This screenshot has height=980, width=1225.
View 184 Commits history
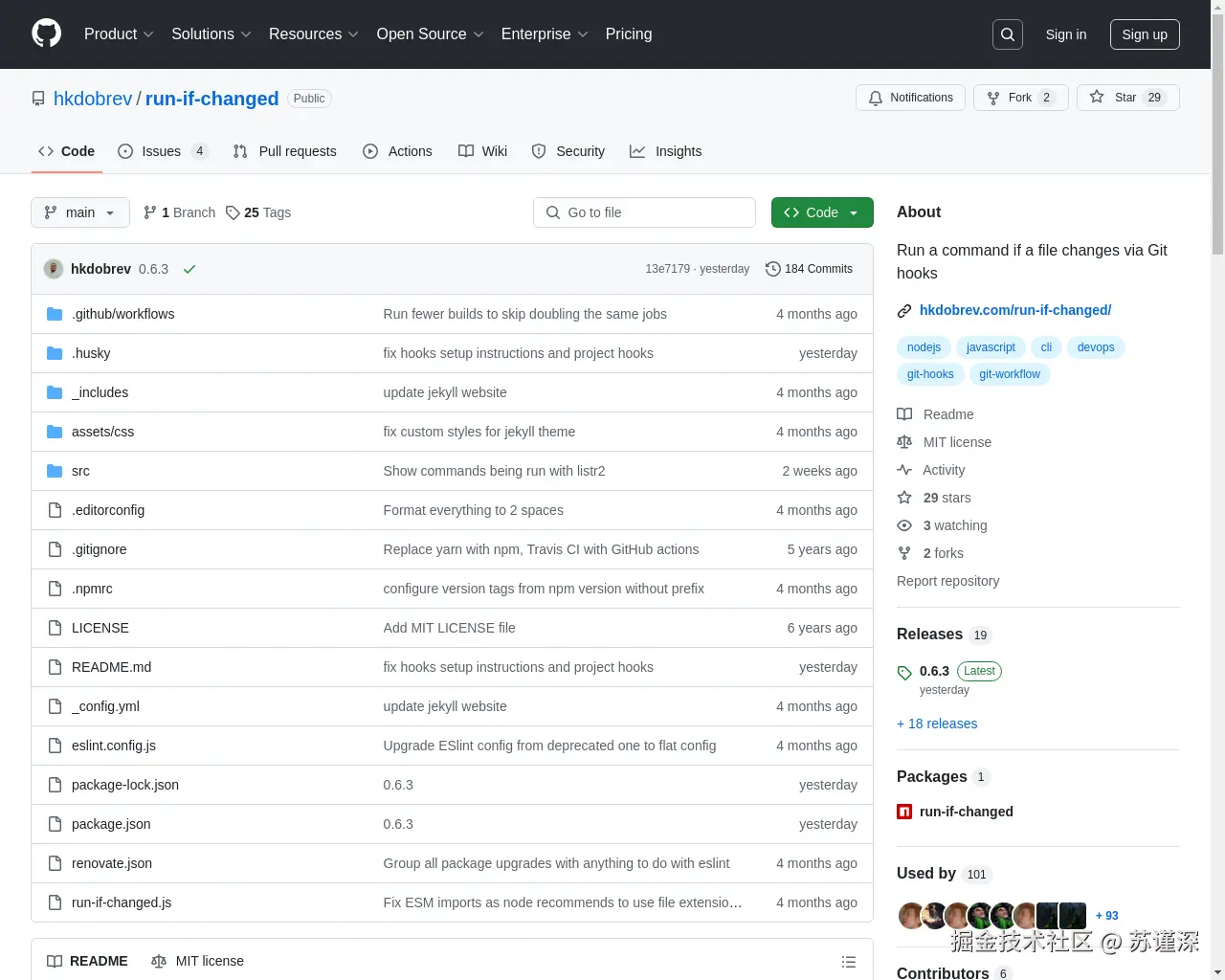pyautogui.click(x=809, y=269)
